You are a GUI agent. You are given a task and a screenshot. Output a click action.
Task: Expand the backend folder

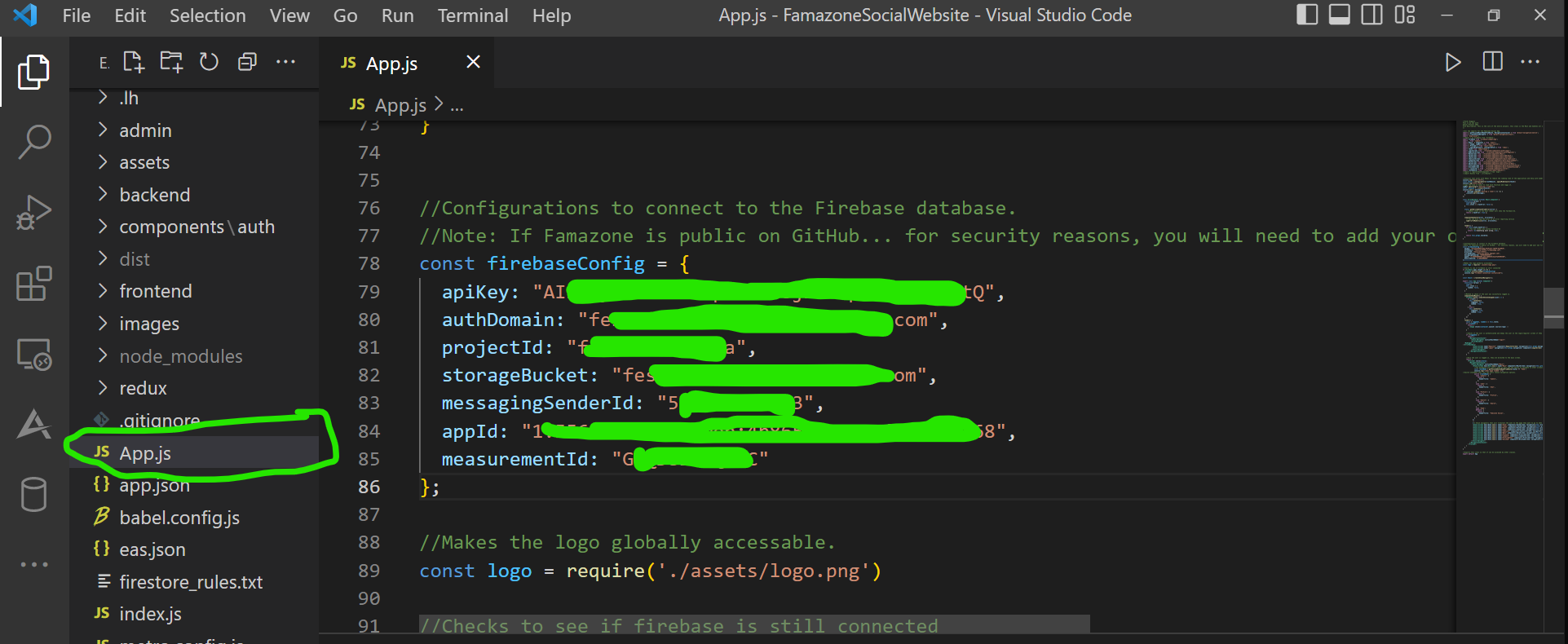point(194,195)
